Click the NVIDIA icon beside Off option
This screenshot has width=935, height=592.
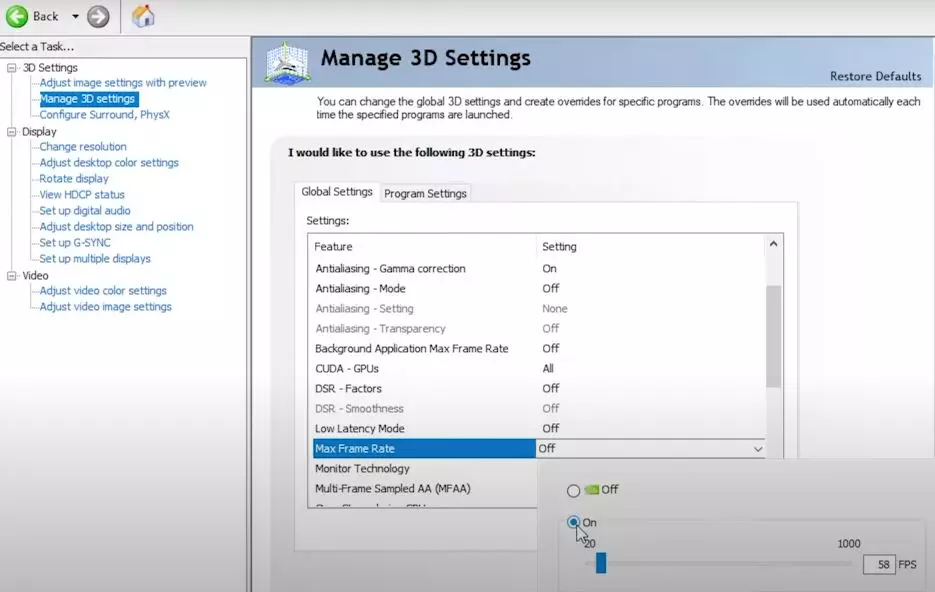[x=592, y=489]
